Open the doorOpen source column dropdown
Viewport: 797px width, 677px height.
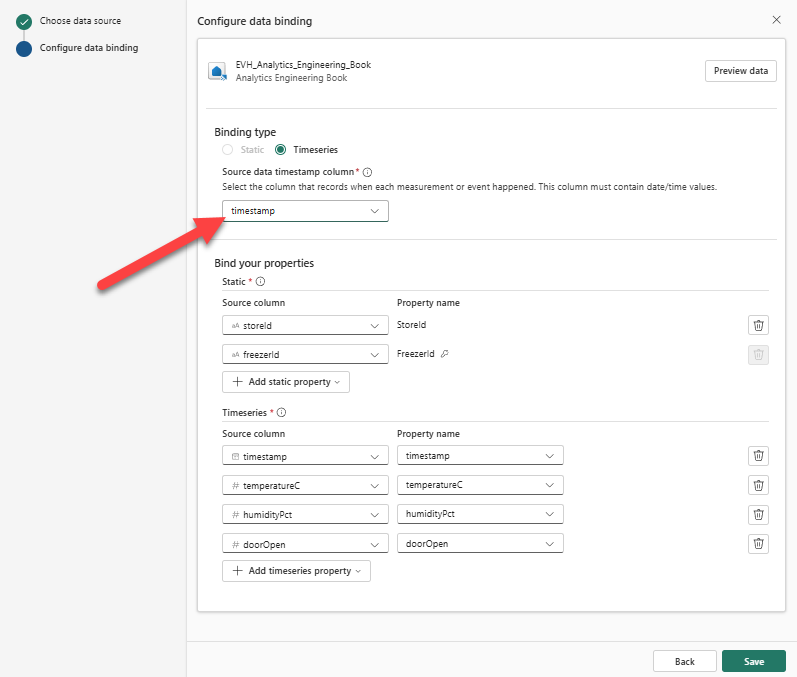click(x=305, y=544)
